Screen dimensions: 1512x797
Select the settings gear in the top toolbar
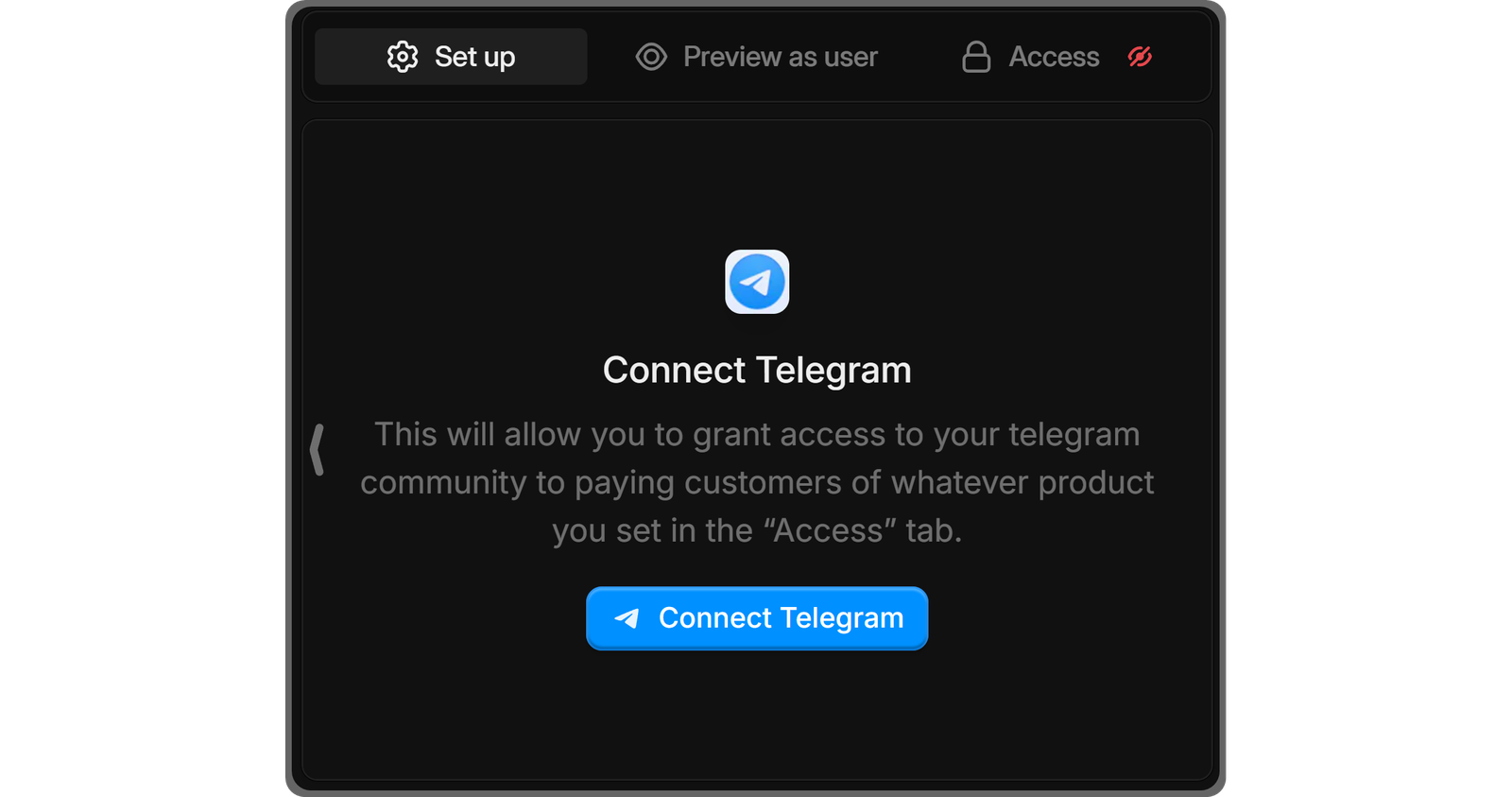403,57
